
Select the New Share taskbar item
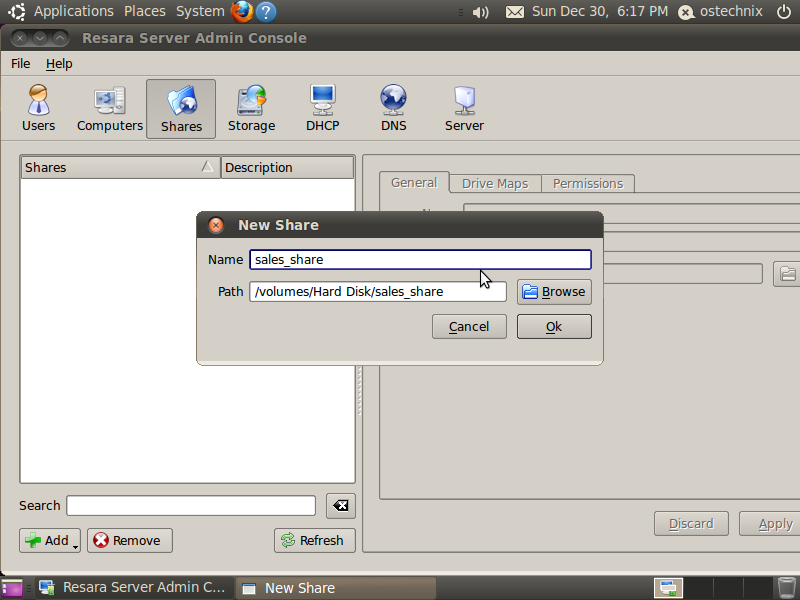coord(336,588)
